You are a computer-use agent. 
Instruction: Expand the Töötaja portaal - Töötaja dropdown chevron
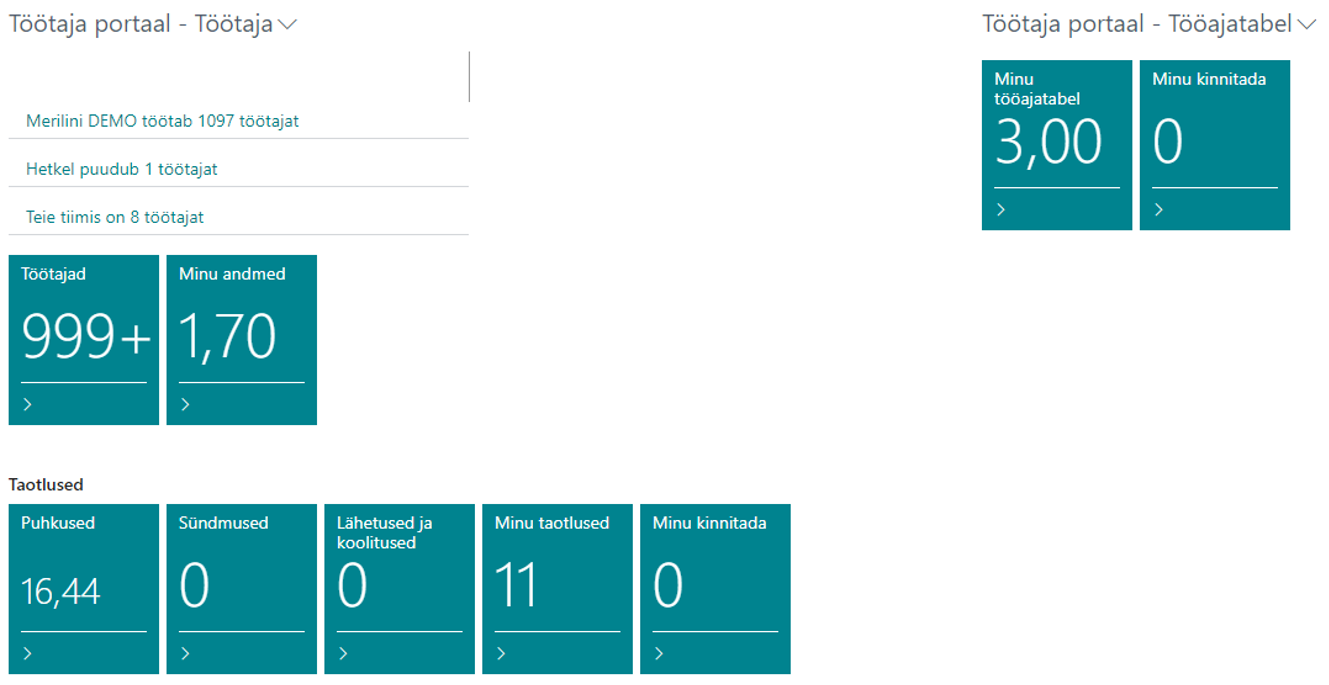coord(288,26)
